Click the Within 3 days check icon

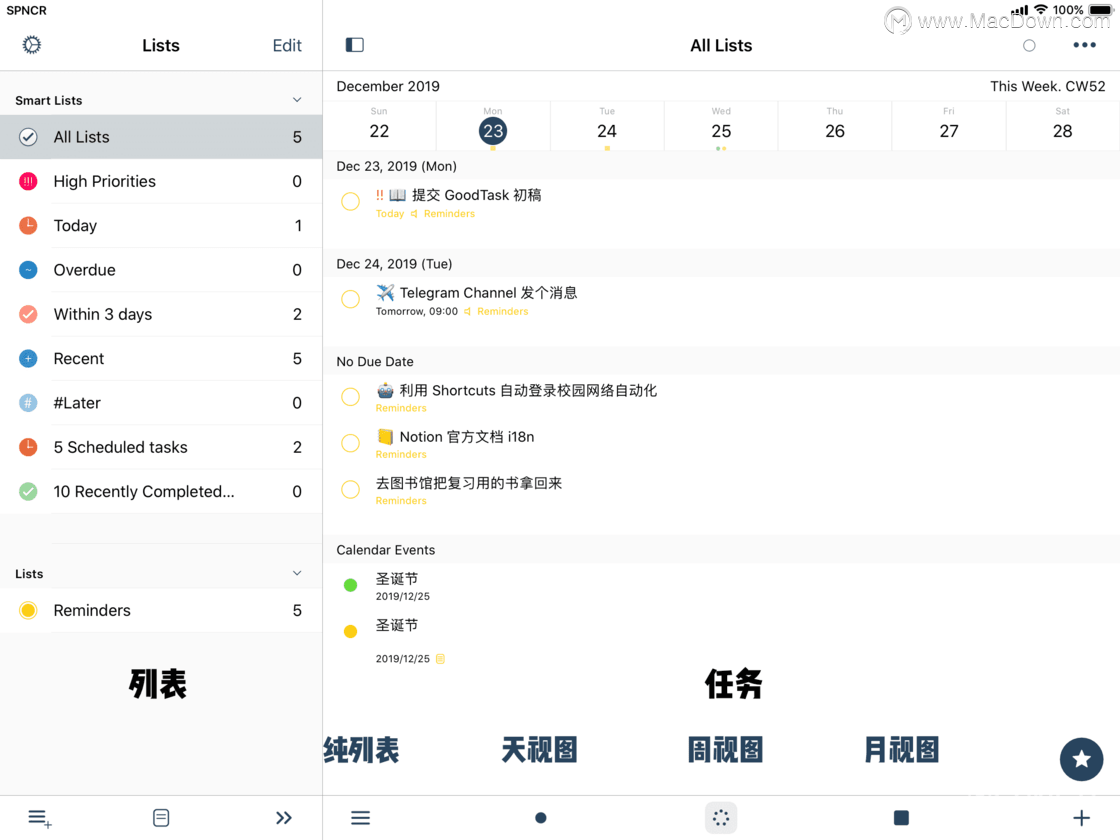pyautogui.click(x=28, y=314)
